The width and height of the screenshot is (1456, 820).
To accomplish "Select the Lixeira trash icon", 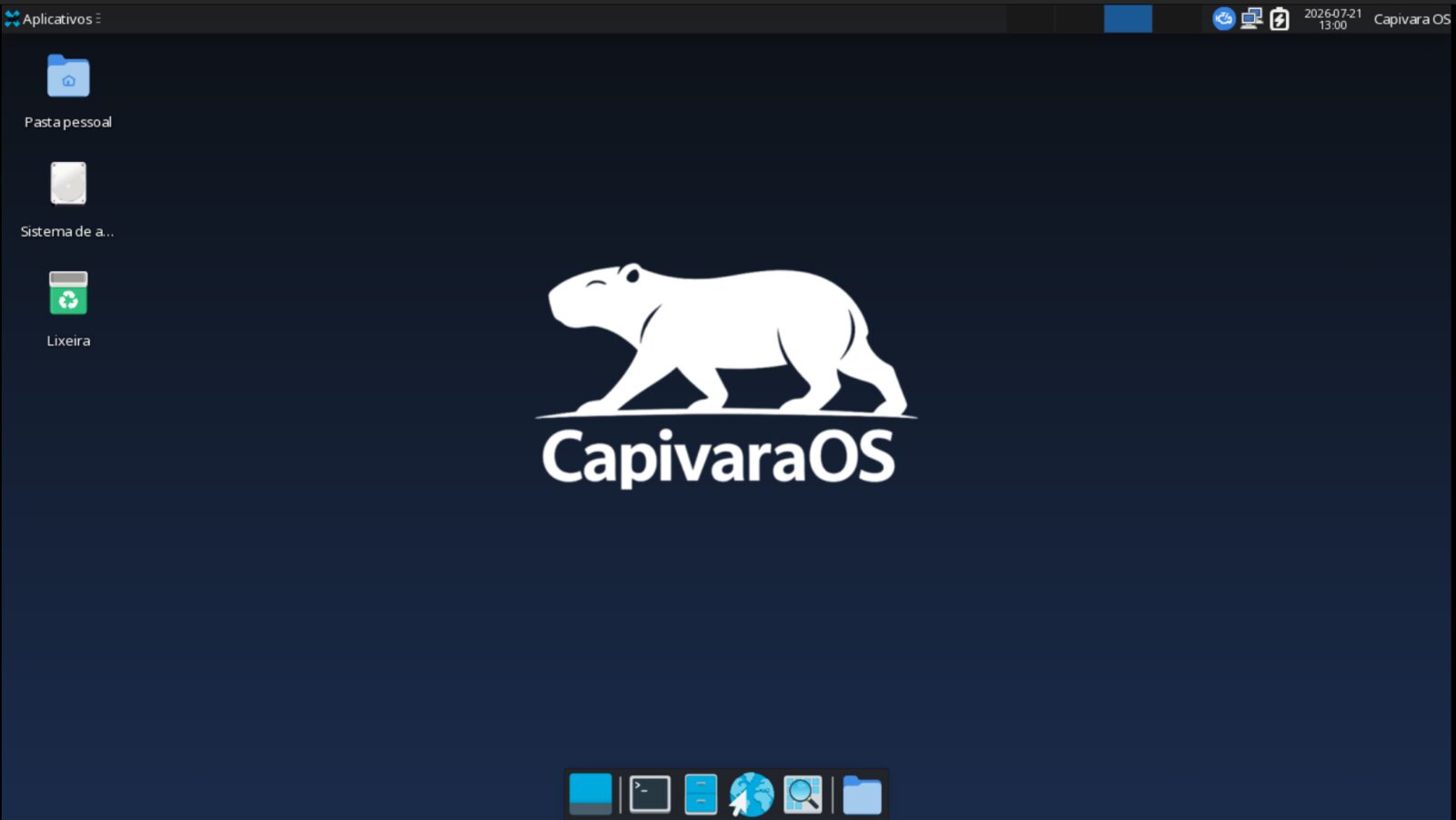I will [68, 293].
